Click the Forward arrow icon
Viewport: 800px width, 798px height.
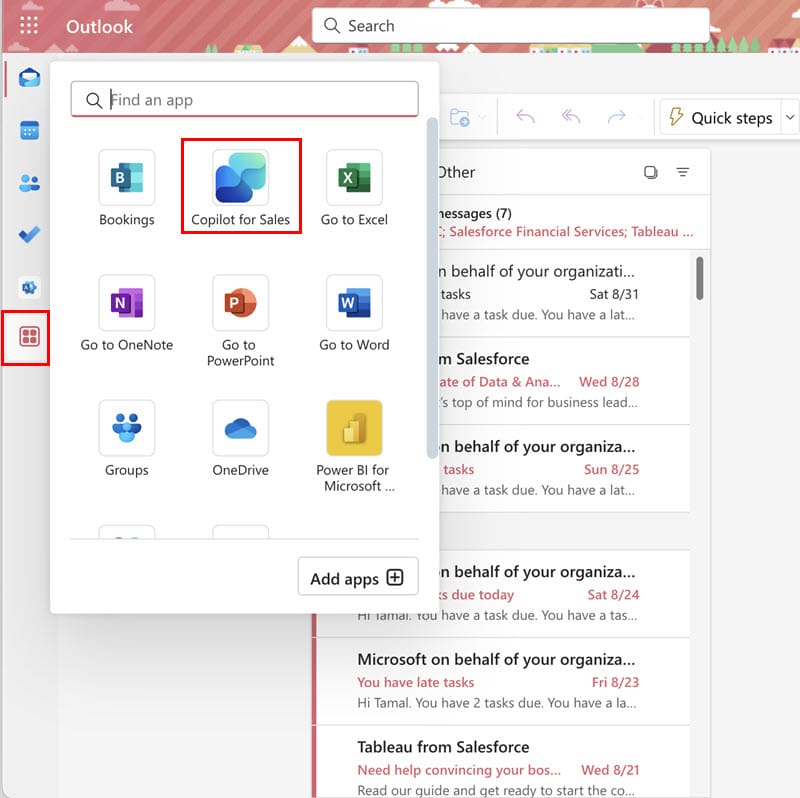point(616,117)
